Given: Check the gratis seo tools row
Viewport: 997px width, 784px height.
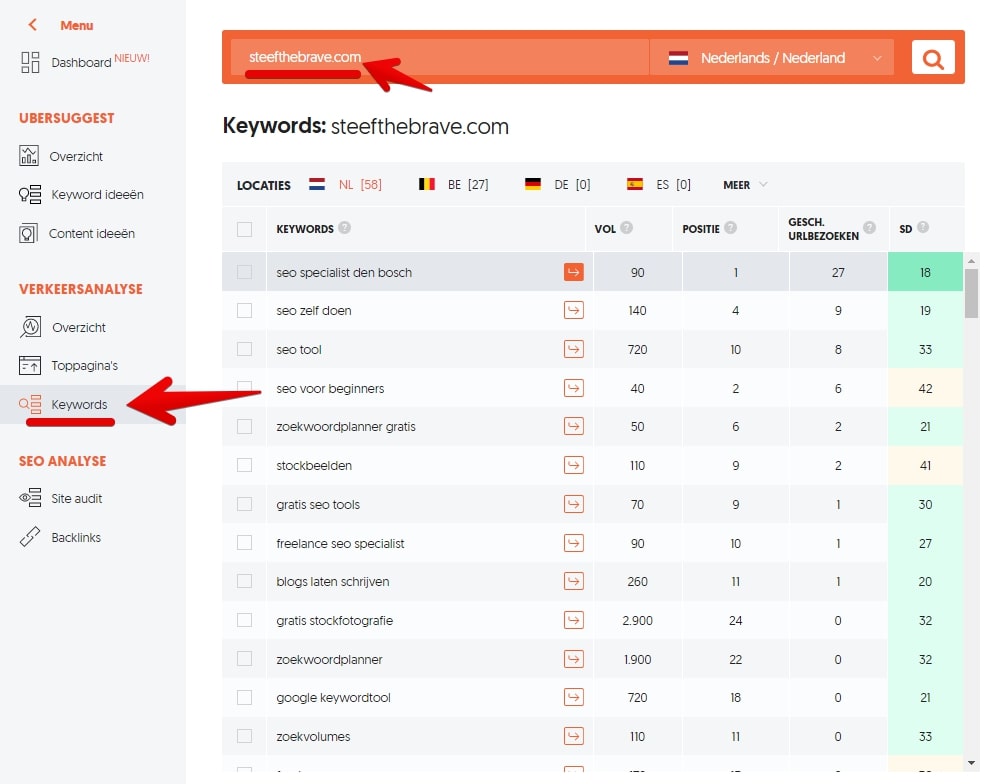Looking at the screenshot, I should point(244,504).
